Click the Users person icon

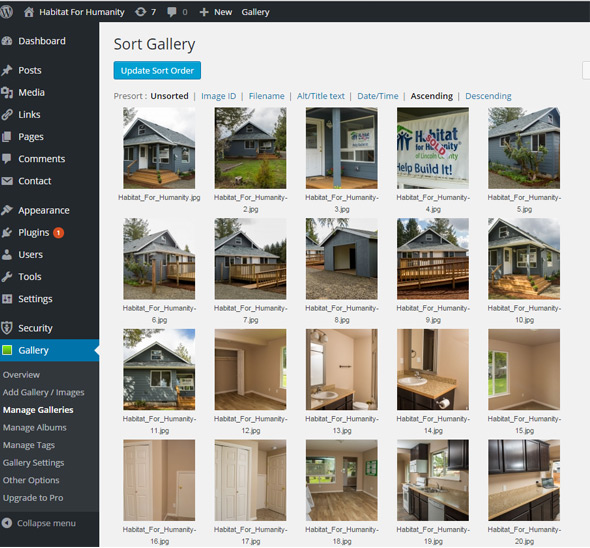pyautogui.click(x=7, y=255)
